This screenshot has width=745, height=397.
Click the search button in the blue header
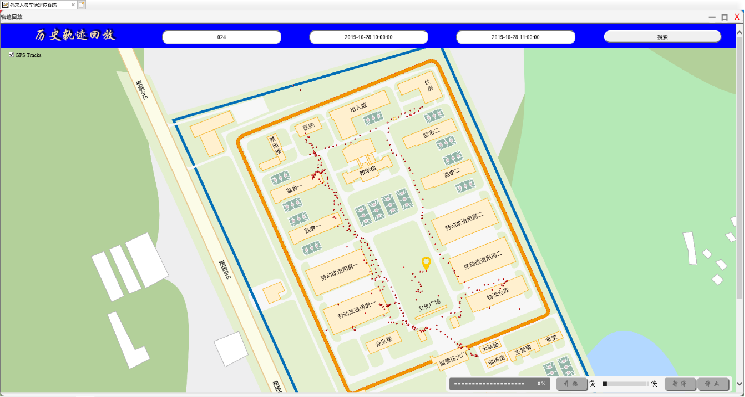click(x=662, y=37)
